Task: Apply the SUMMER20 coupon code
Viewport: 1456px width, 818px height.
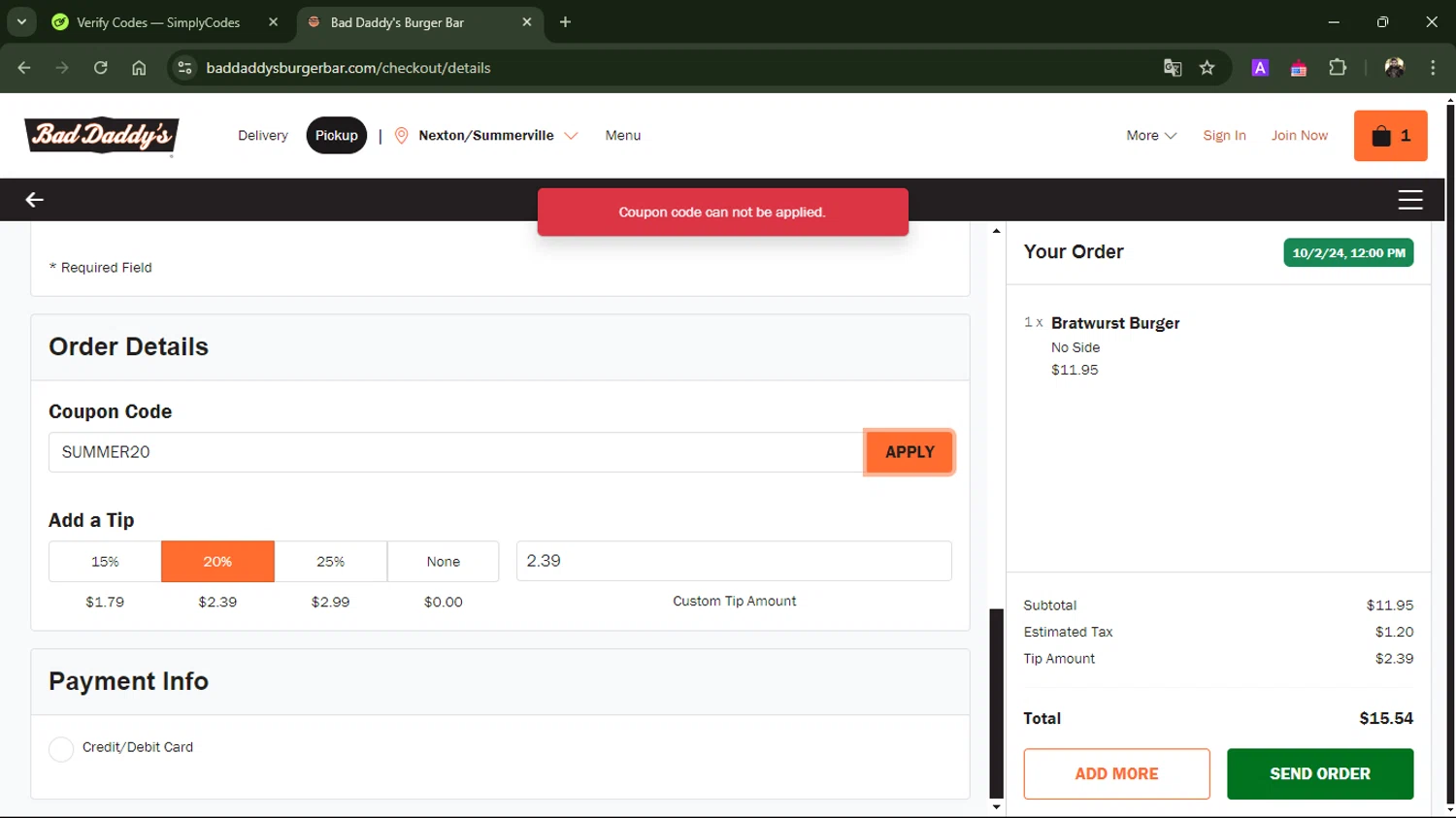Action: [x=910, y=452]
